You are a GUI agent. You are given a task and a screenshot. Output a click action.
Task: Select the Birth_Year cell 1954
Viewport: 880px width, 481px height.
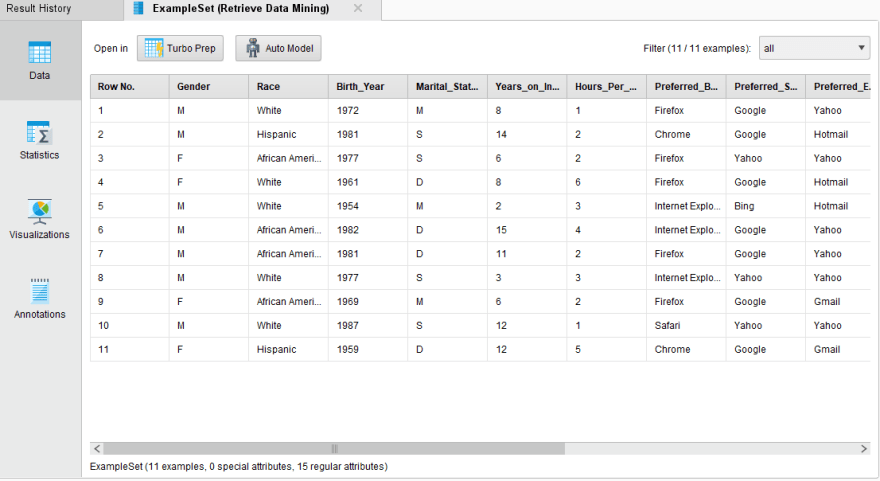coord(368,206)
